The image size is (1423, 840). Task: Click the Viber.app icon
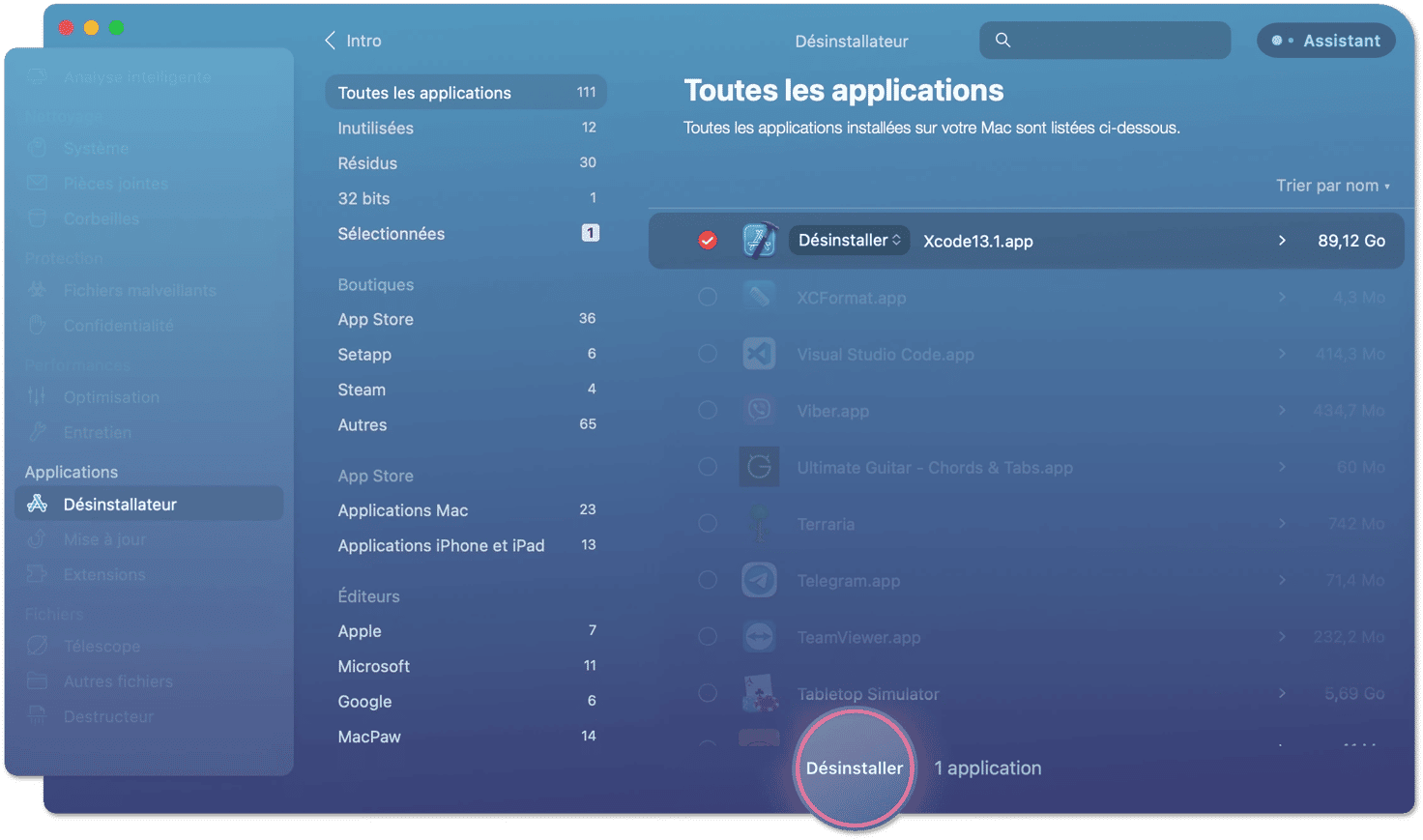point(759,411)
